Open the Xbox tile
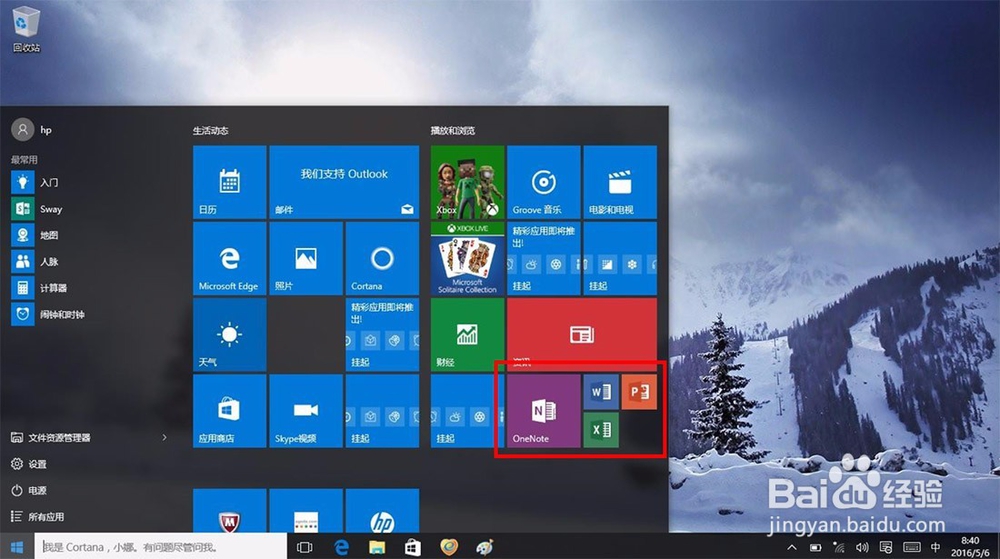The width and height of the screenshot is (1000, 559). 467,182
